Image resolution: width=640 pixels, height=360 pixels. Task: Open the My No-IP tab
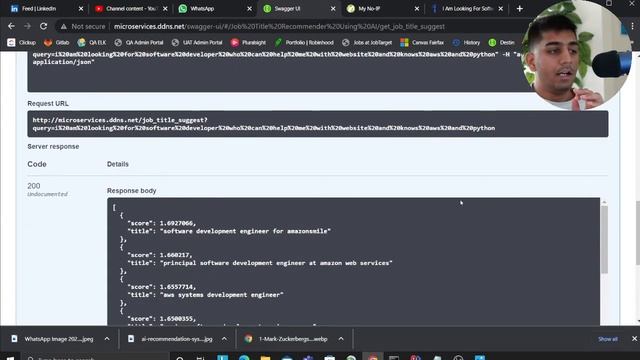point(369,9)
